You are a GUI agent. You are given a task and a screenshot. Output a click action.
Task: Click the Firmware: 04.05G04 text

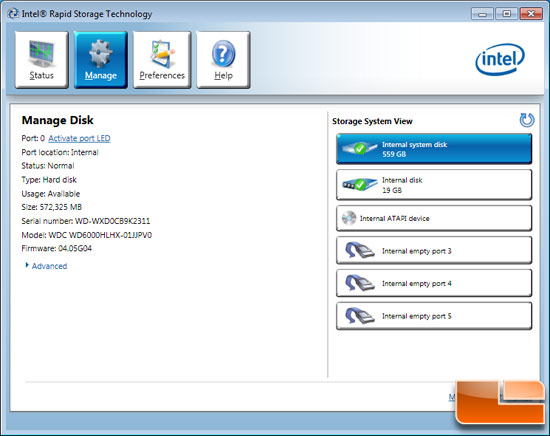(56, 248)
